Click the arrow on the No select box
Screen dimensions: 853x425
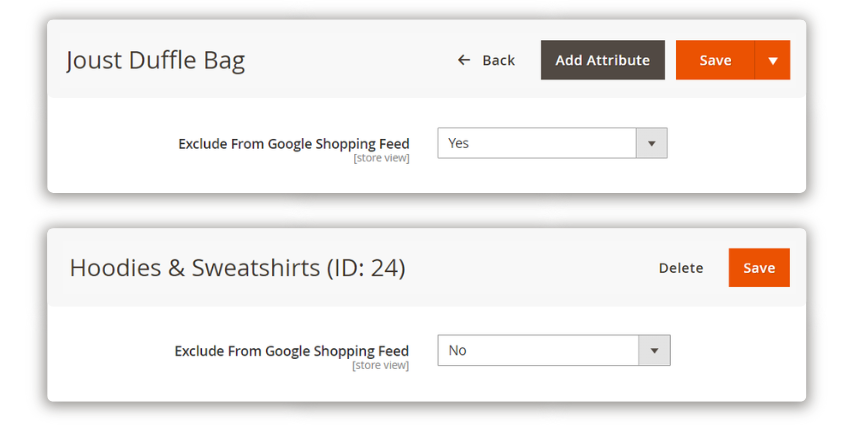(654, 350)
